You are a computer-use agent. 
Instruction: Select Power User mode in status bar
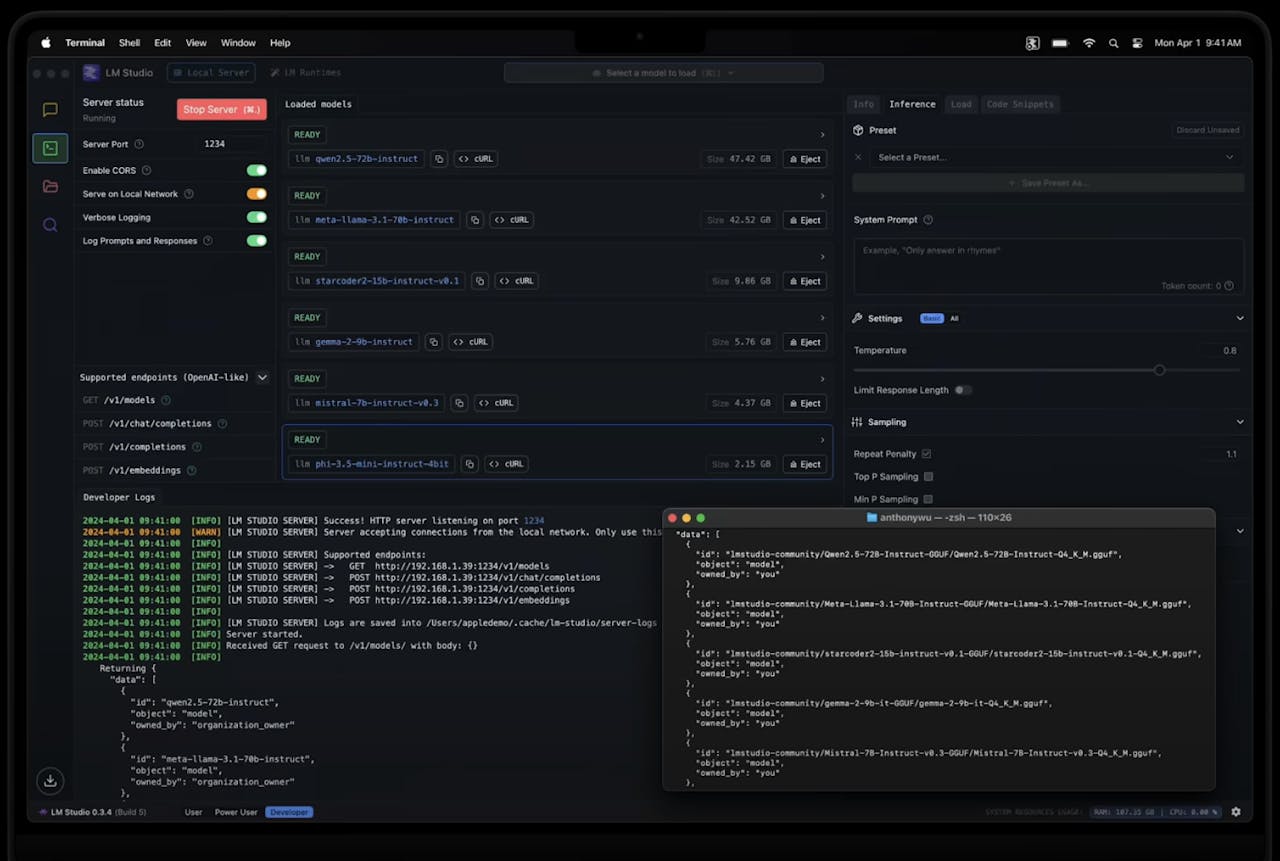pos(236,812)
